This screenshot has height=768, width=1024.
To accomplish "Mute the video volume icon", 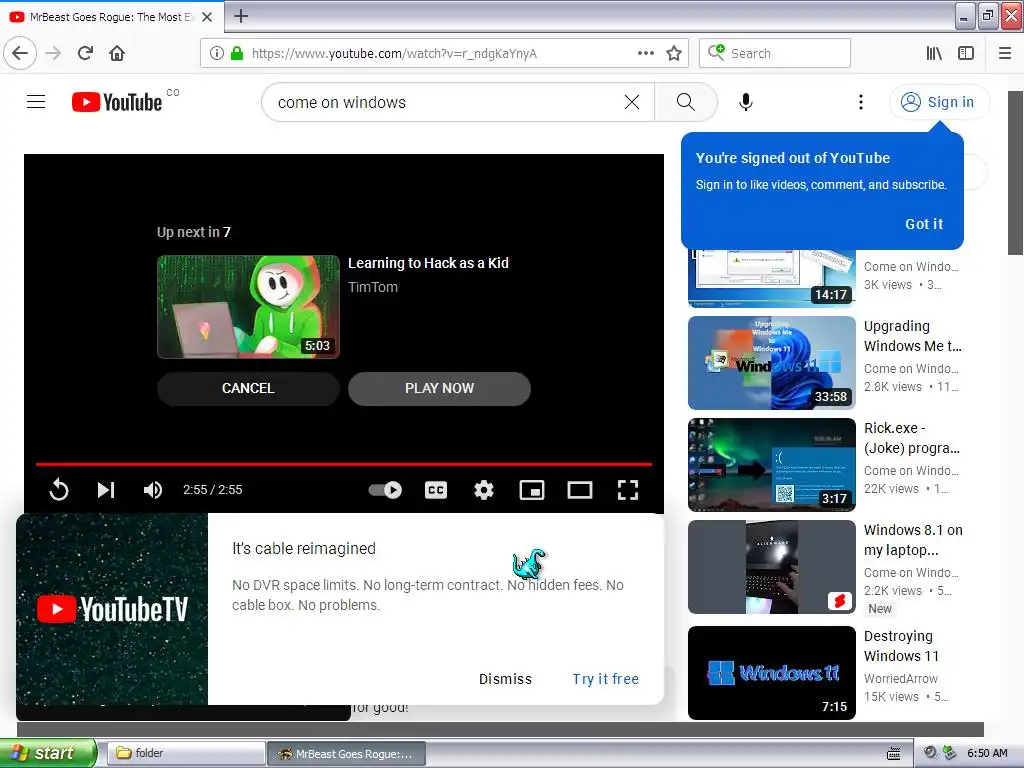I will click(x=153, y=490).
